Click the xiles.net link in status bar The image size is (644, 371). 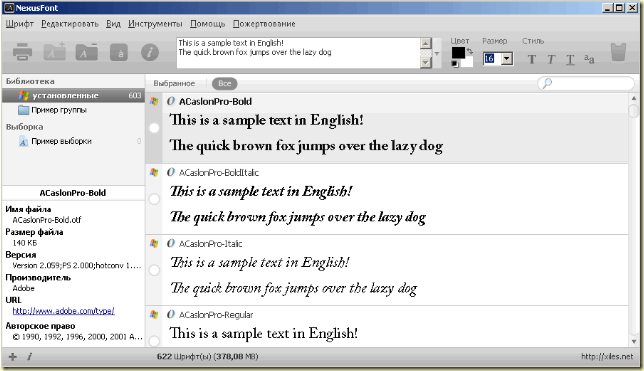(x=607, y=357)
